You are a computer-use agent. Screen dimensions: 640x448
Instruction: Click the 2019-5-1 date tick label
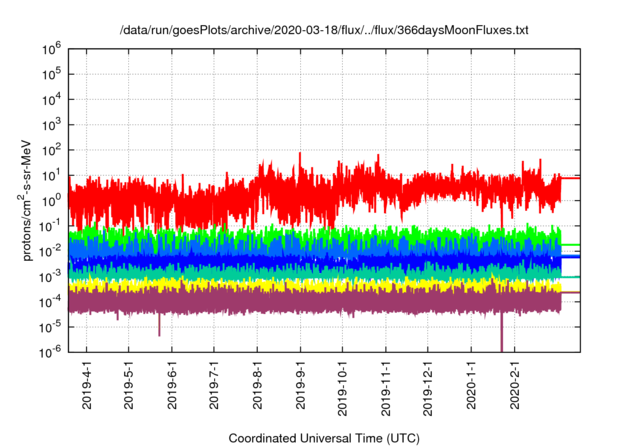pos(129,385)
